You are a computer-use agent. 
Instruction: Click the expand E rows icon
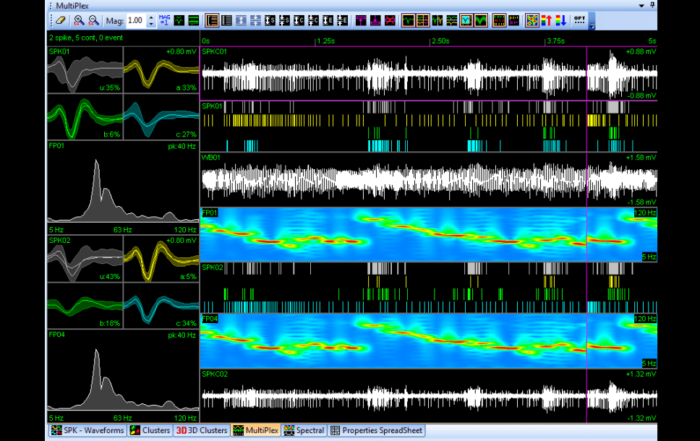point(328,21)
